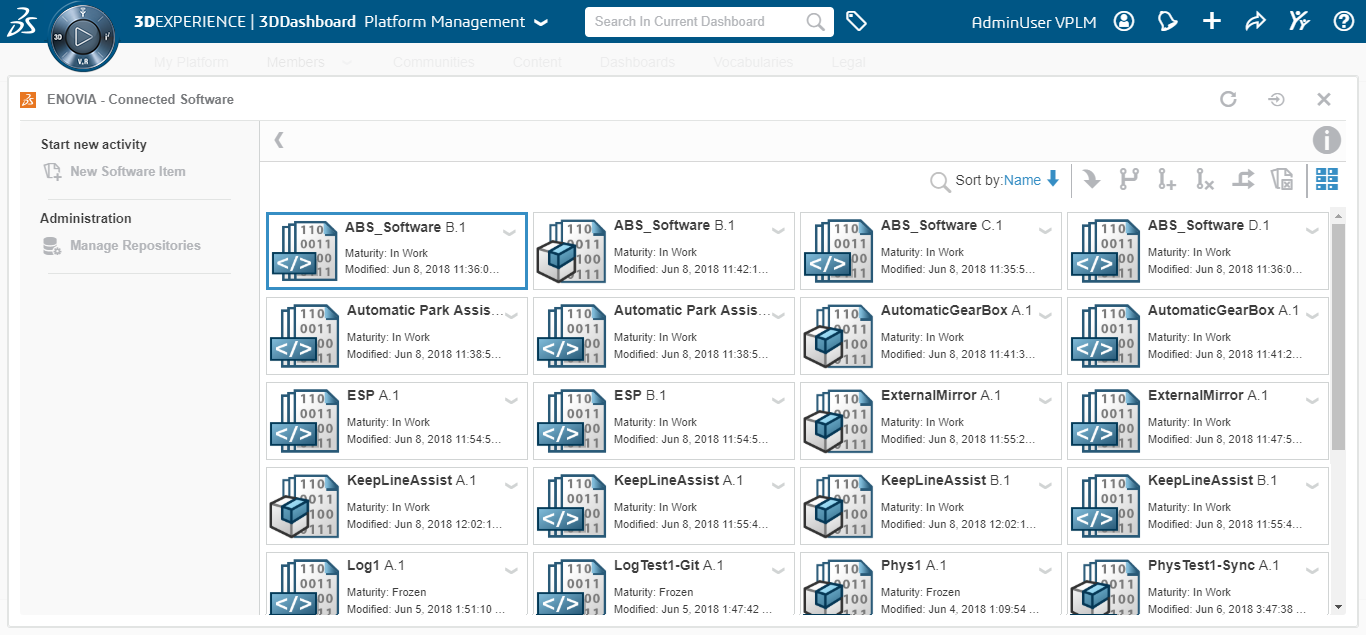Expand Members tab dropdown arrow

[347, 62]
